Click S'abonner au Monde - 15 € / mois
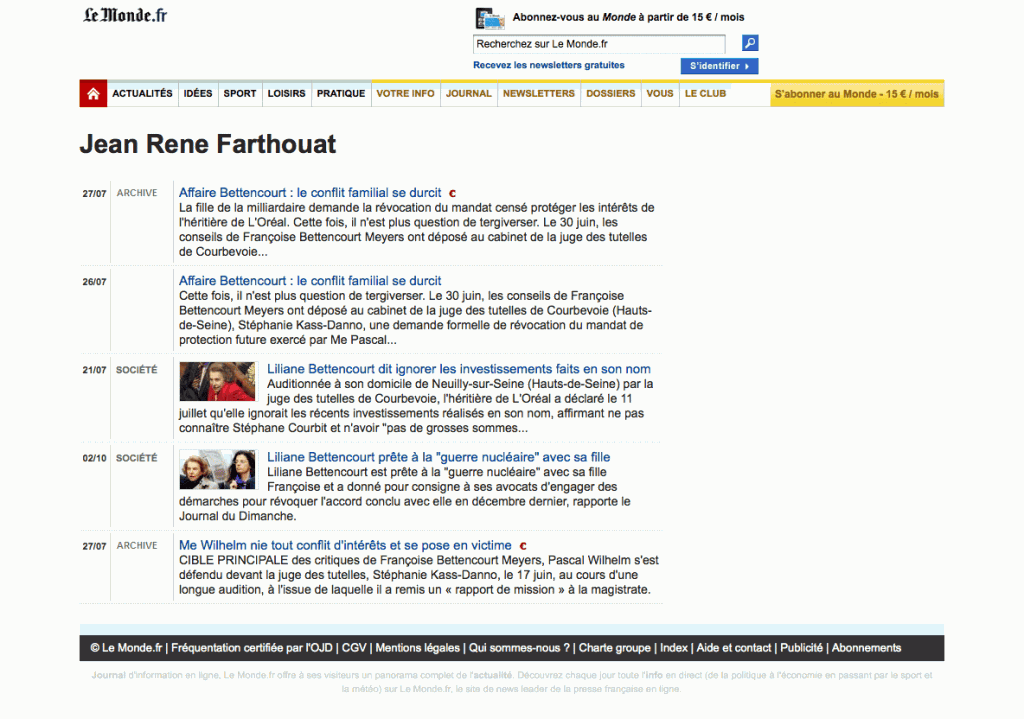This screenshot has width=1024, height=719. [857, 94]
